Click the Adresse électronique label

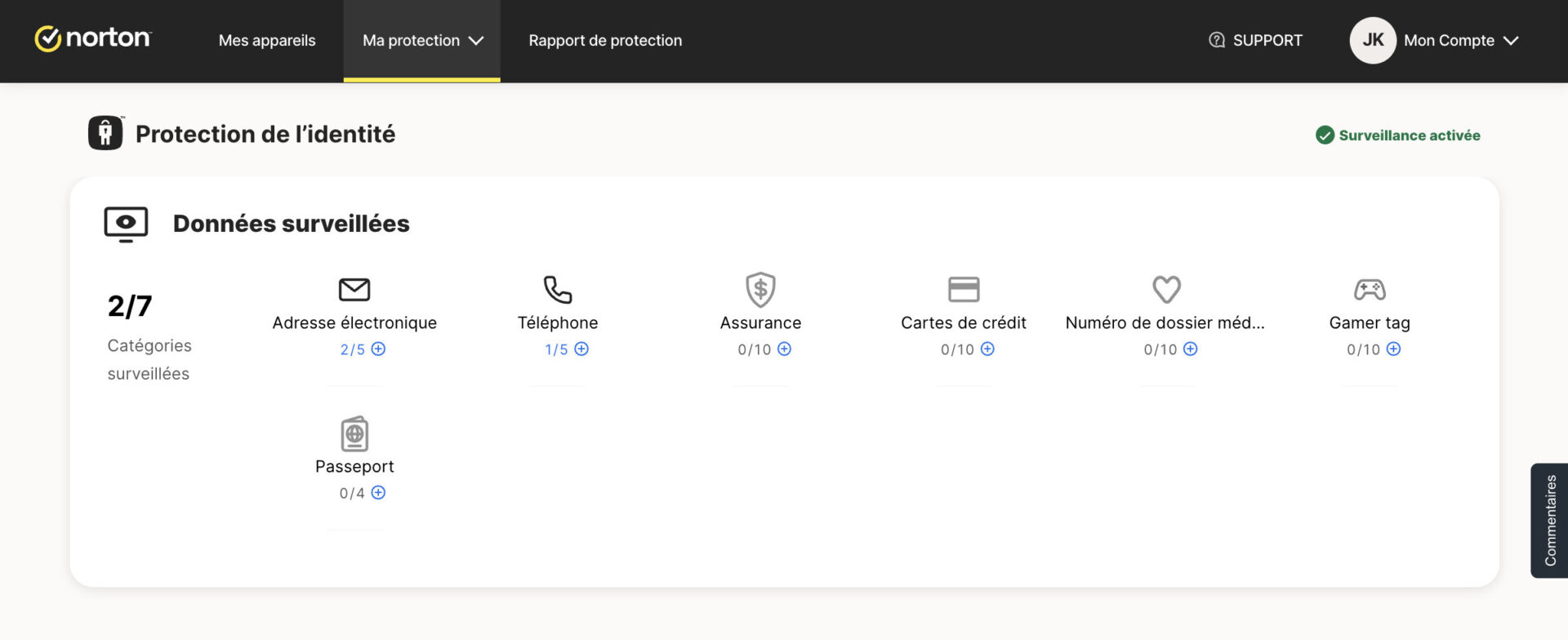(x=354, y=322)
